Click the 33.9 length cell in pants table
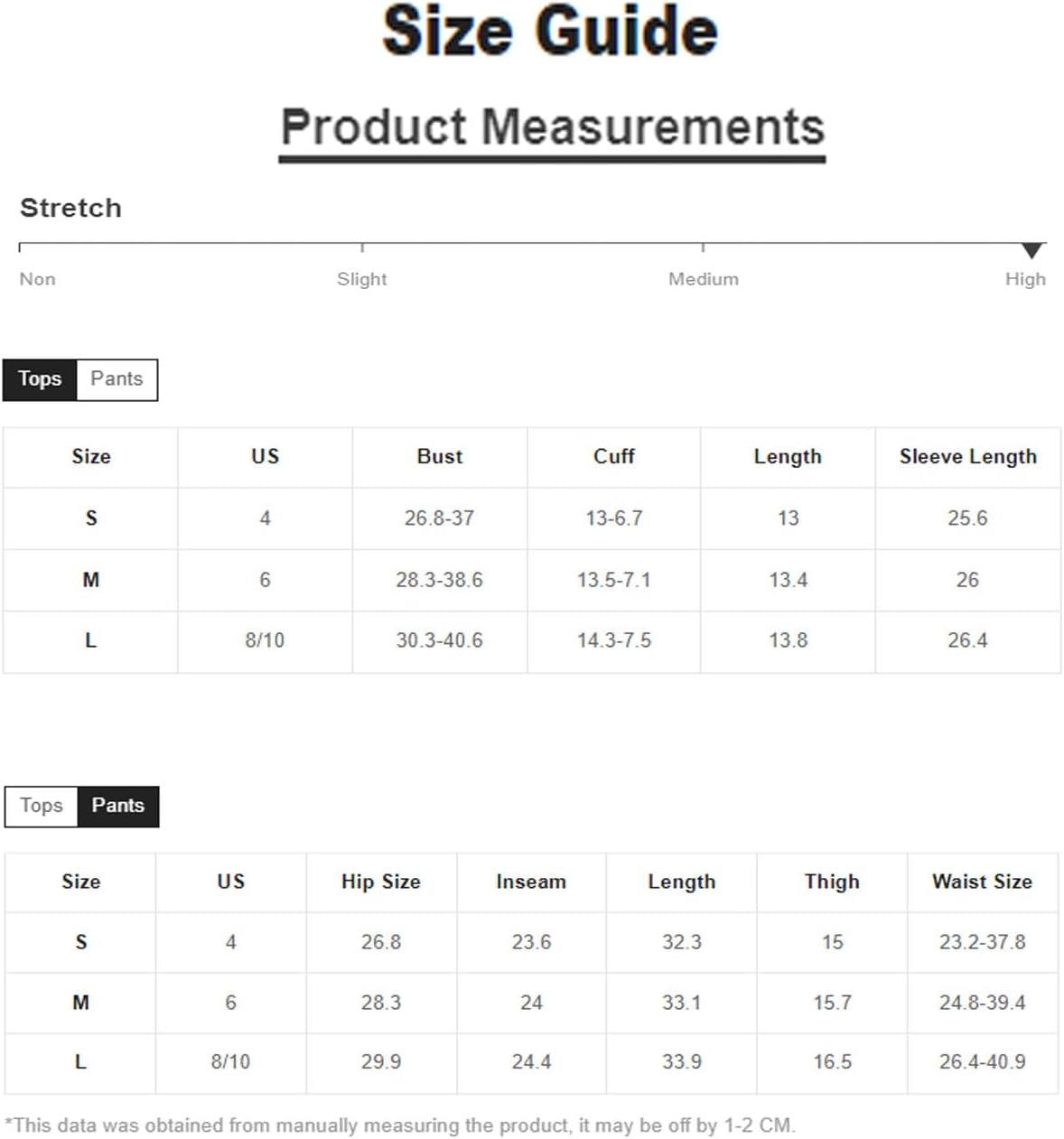Image resolution: width=1064 pixels, height=1139 pixels. point(681,1062)
